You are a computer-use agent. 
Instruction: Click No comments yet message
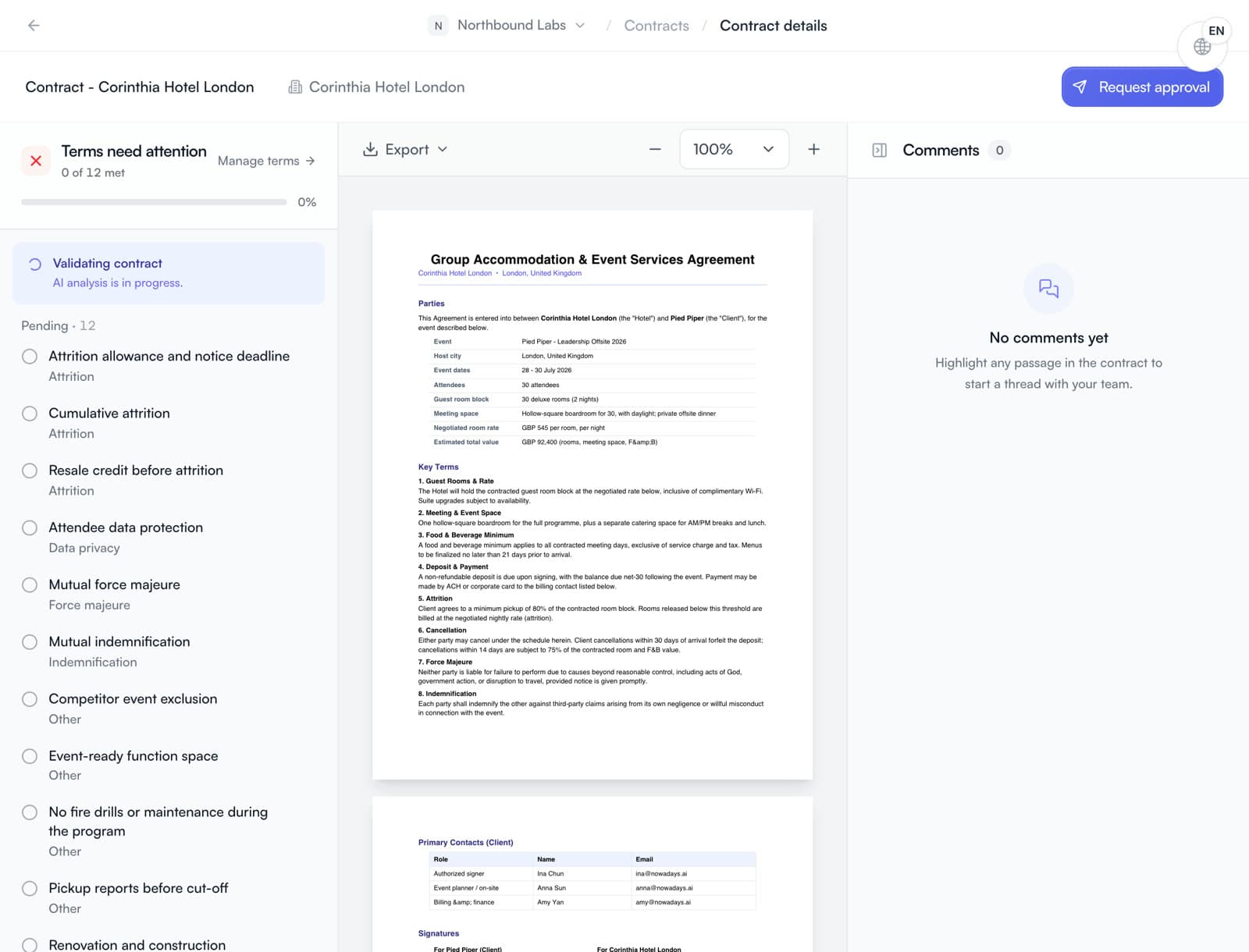tap(1048, 338)
